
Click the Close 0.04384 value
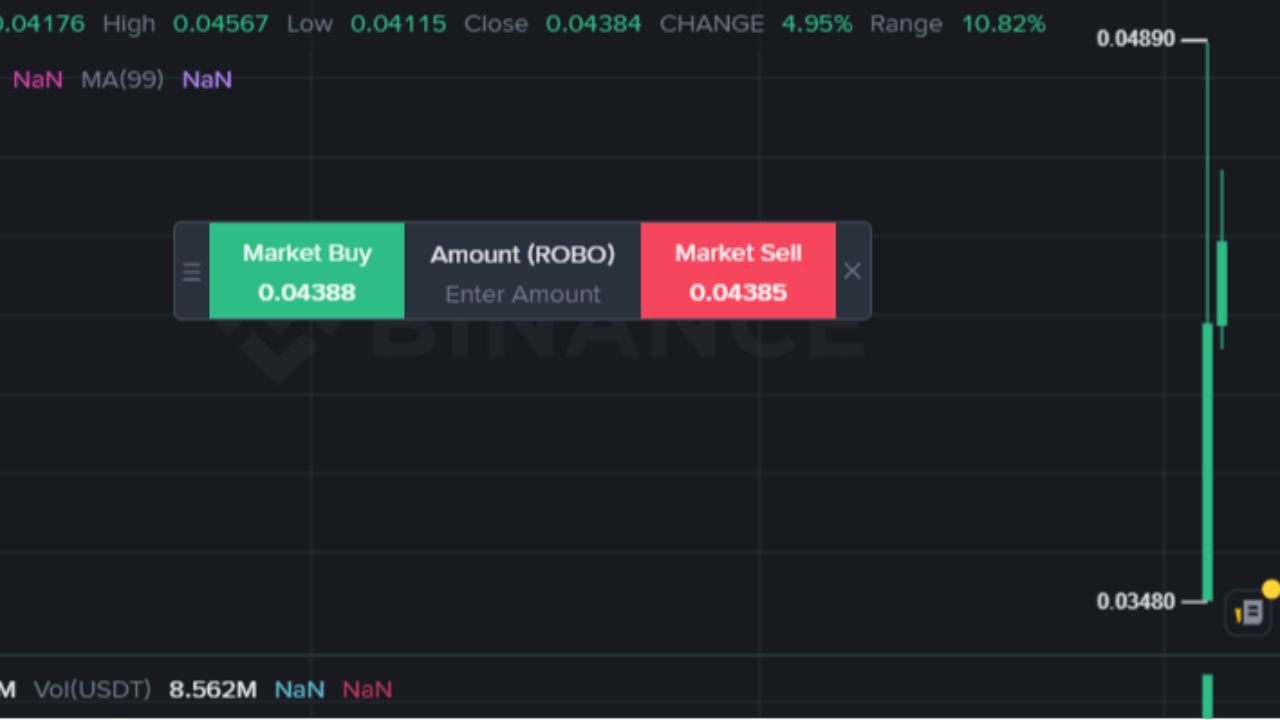593,23
